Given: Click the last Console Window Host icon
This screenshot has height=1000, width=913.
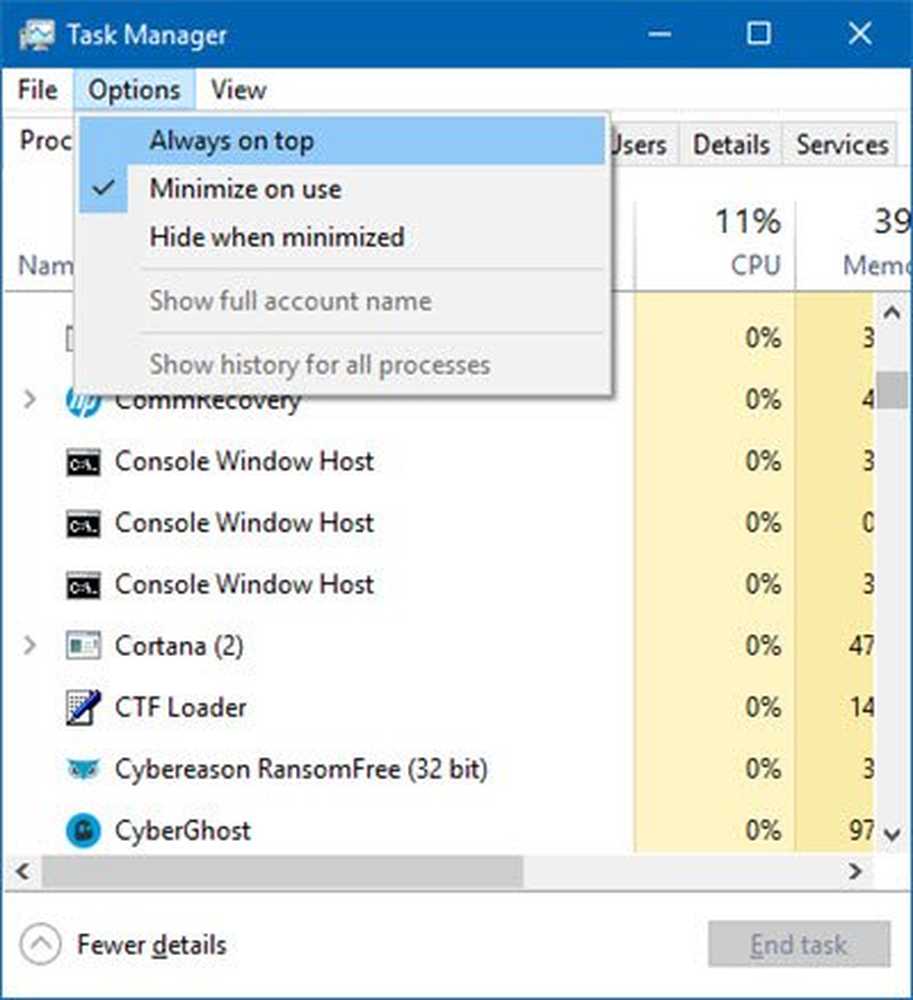Looking at the screenshot, I should pos(83,585).
